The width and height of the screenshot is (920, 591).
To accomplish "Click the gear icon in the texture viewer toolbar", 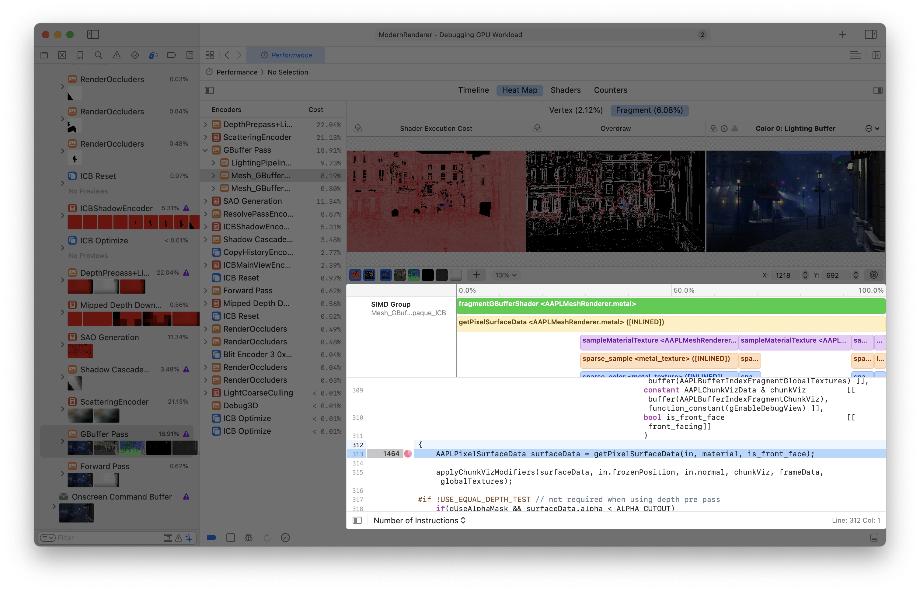I will [x=875, y=273].
